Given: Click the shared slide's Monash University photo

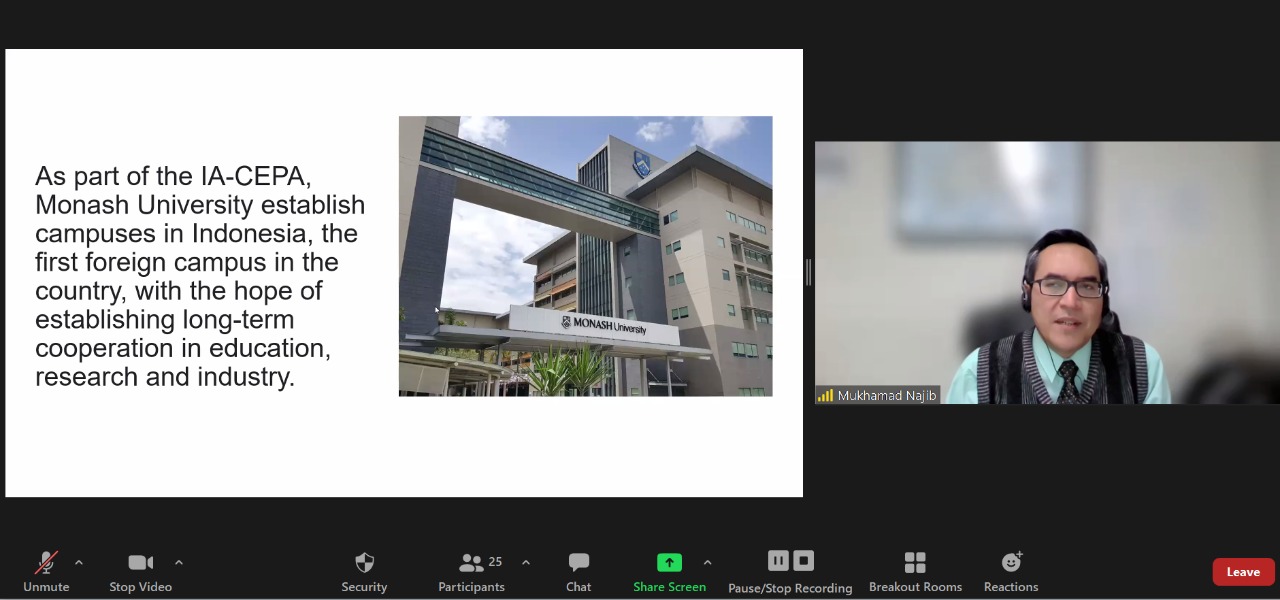Looking at the screenshot, I should pyautogui.click(x=585, y=256).
